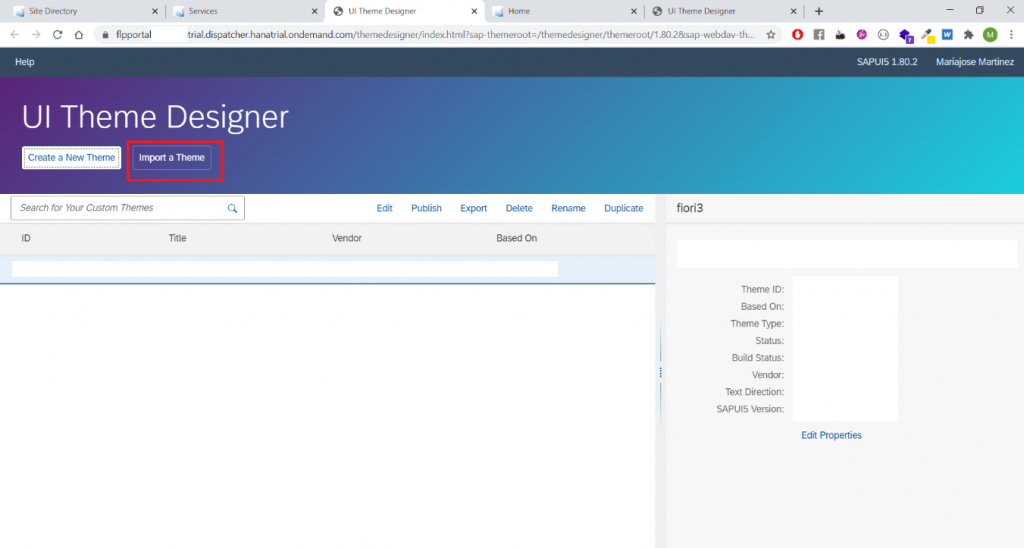This screenshot has height=548, width=1024.
Task: Bookmark this page with the star icon
Action: [x=771, y=35]
